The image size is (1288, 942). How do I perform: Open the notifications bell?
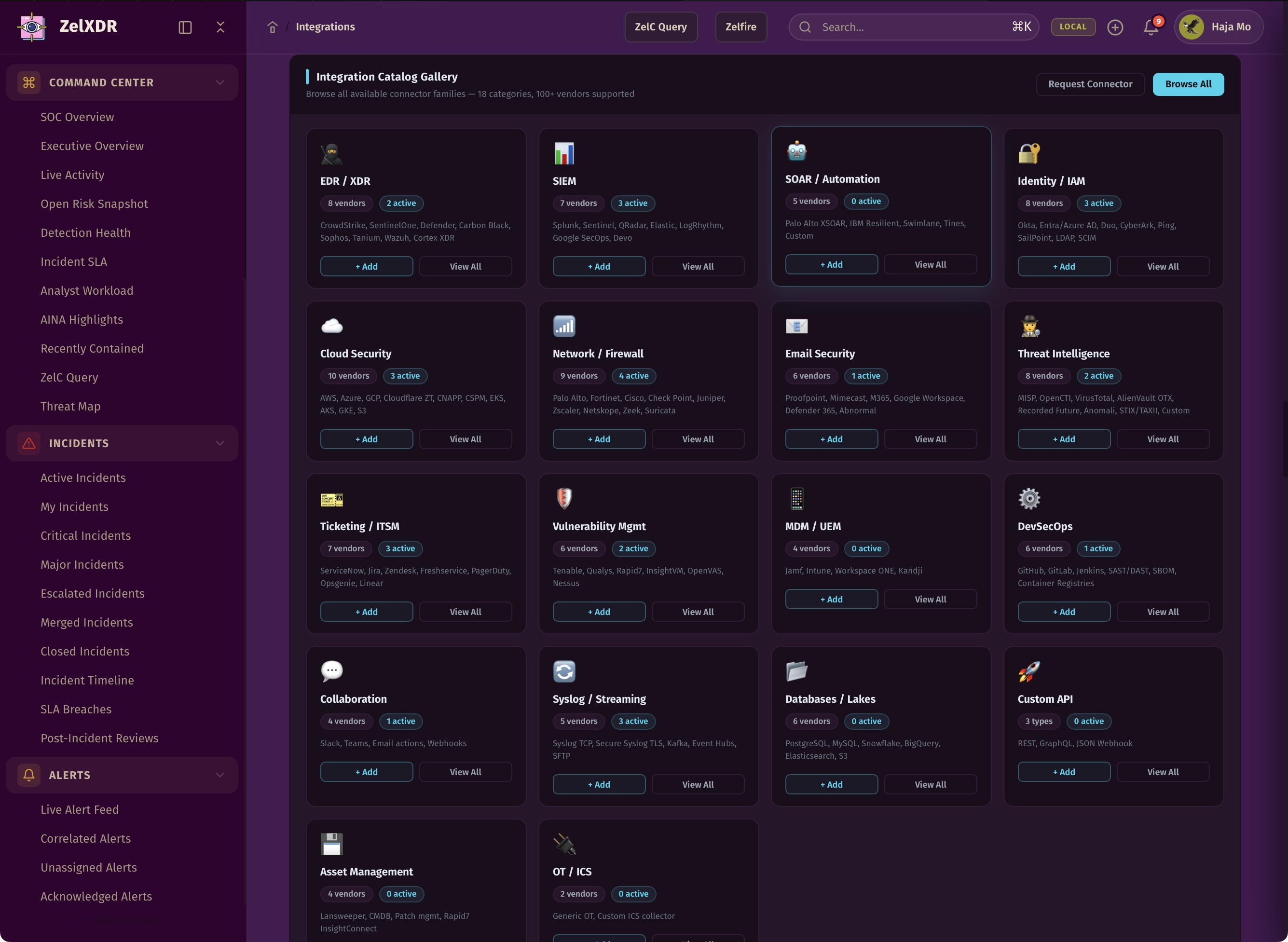(x=1151, y=27)
